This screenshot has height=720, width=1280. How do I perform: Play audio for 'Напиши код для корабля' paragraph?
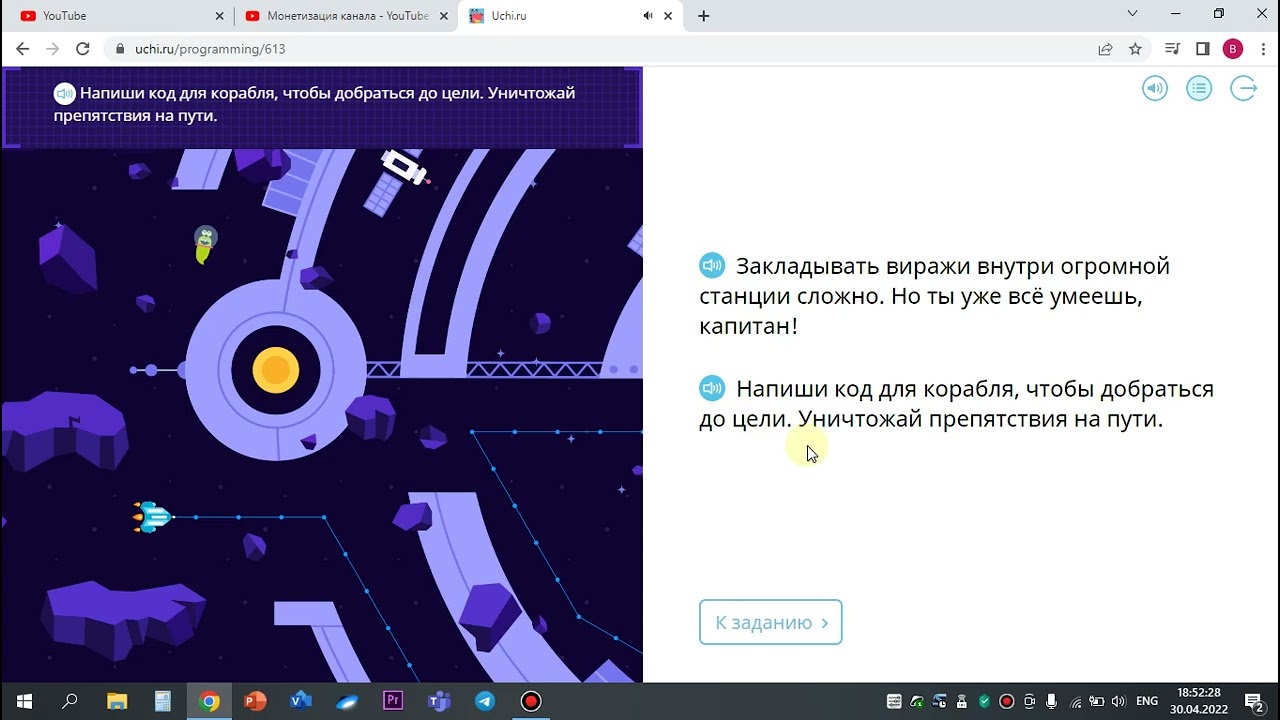tap(712, 388)
